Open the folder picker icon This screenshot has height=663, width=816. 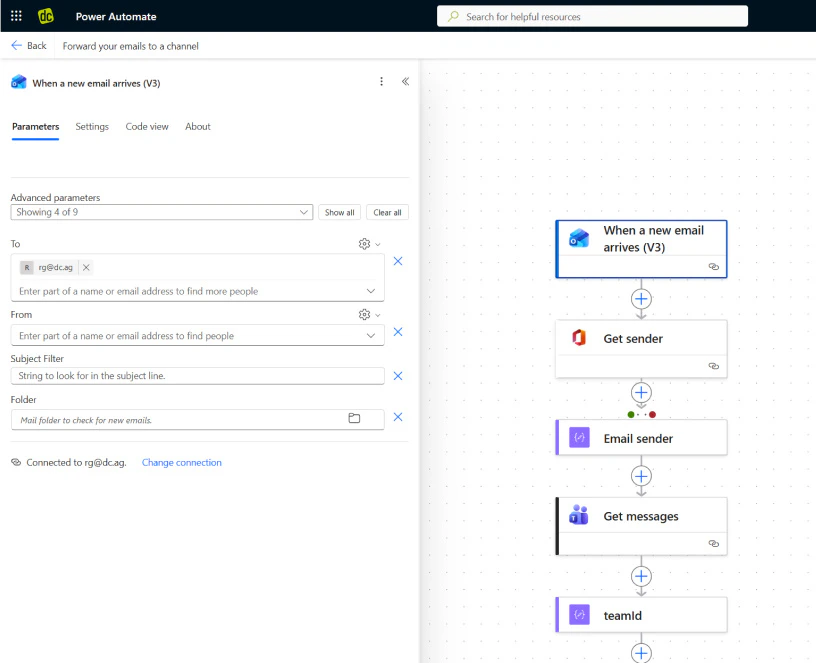click(x=354, y=418)
